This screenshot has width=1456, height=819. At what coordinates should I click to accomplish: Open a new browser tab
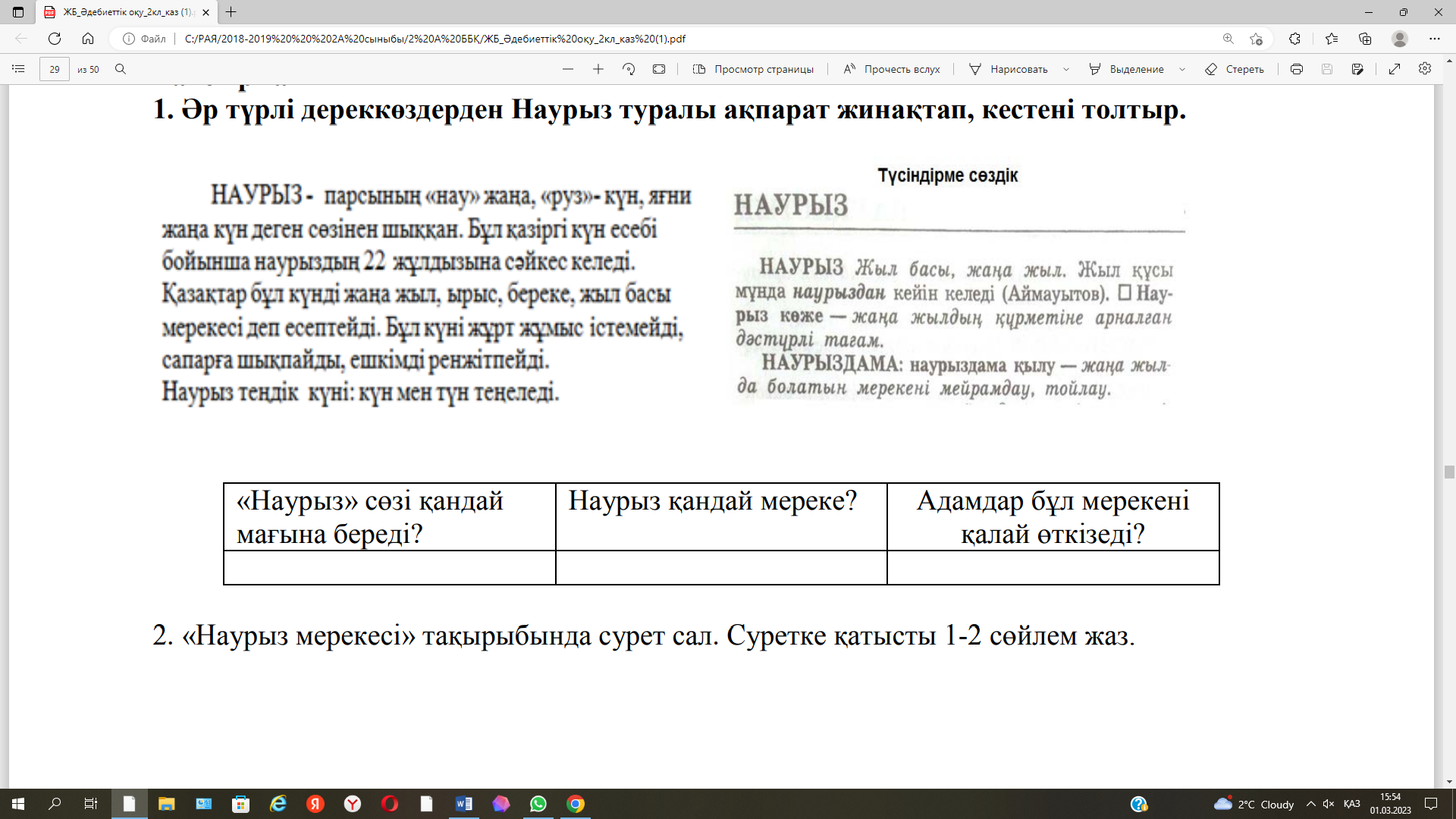(x=231, y=12)
